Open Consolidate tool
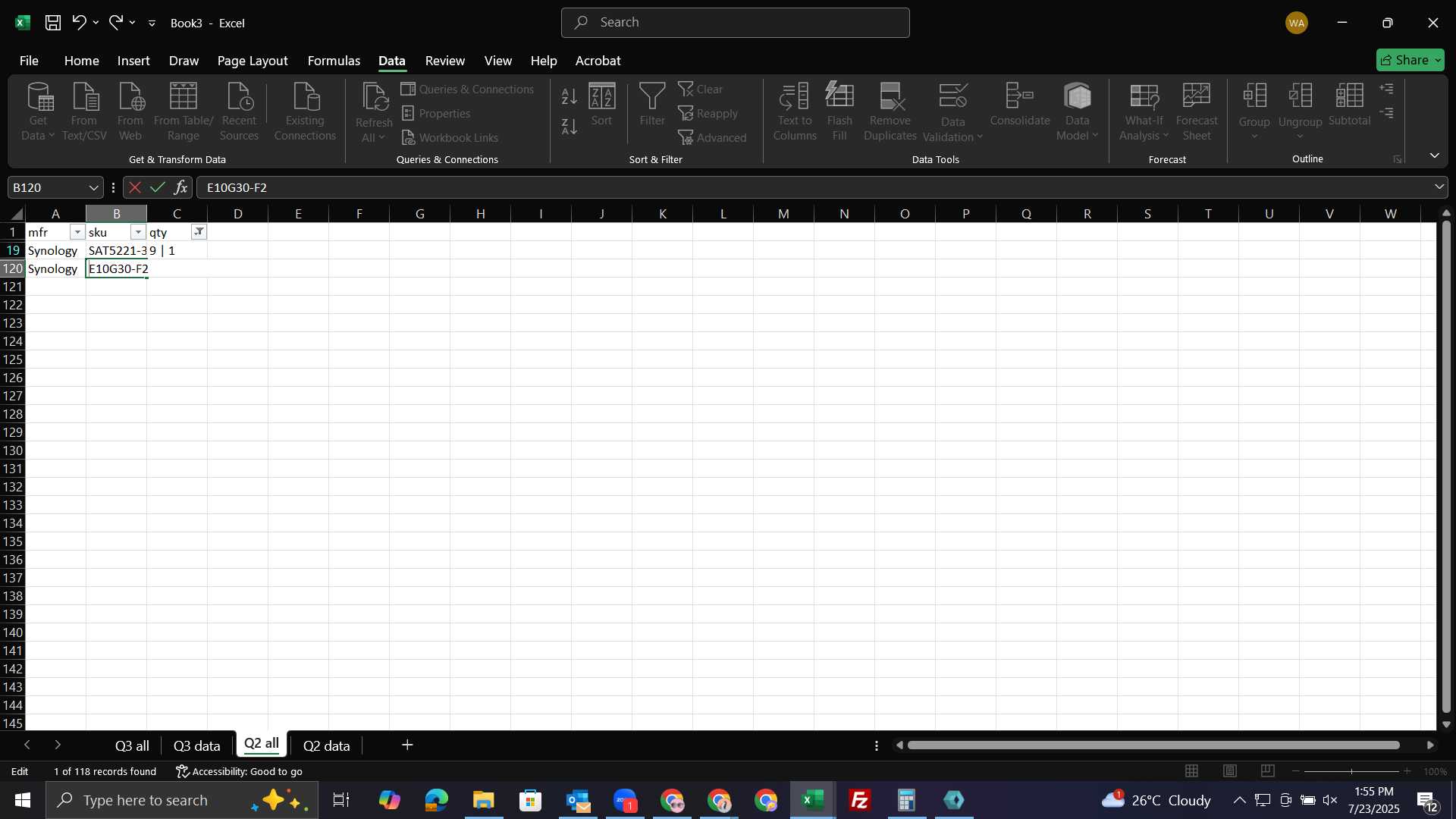Screen dimensions: 1456x819 click(1020, 104)
